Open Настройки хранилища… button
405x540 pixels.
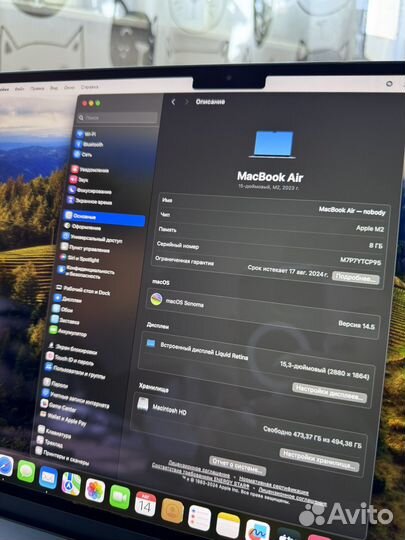click(x=319, y=460)
